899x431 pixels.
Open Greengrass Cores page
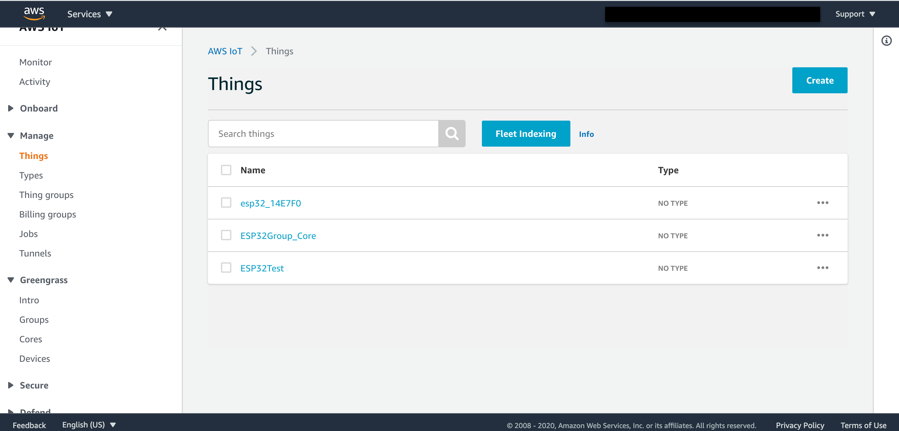pyautogui.click(x=31, y=339)
